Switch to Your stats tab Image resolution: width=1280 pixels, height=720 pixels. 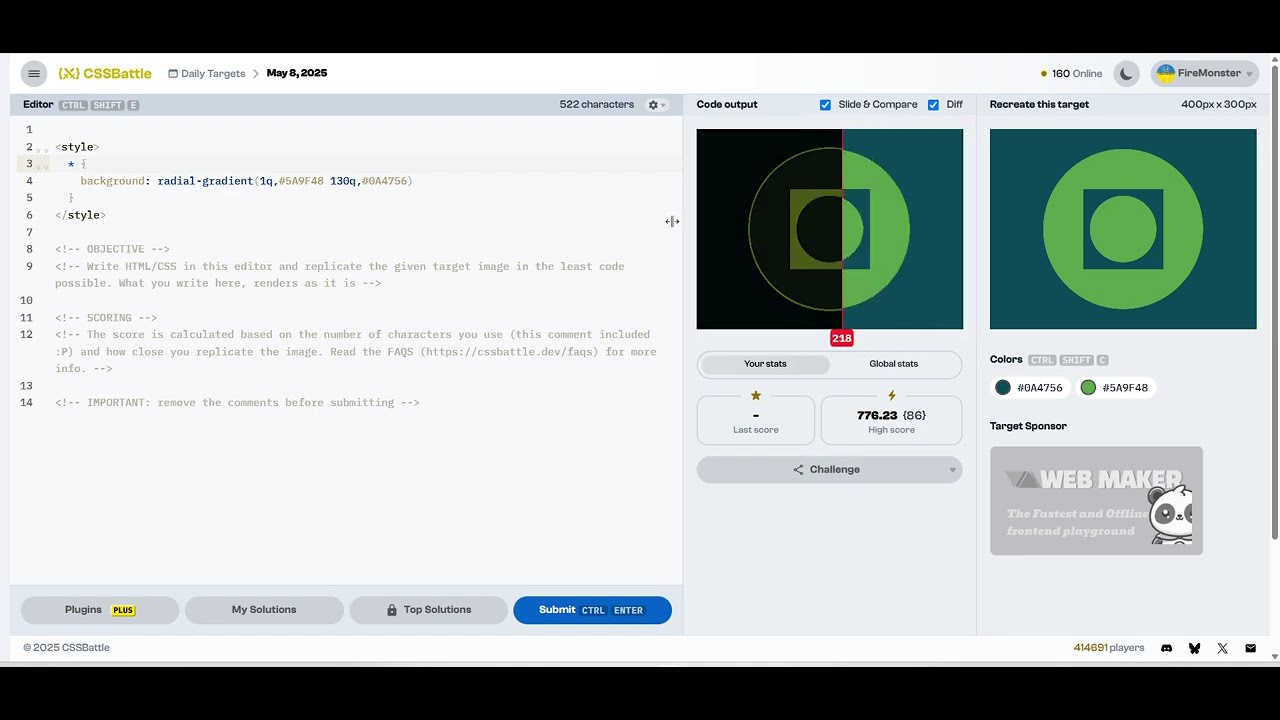[x=765, y=364]
